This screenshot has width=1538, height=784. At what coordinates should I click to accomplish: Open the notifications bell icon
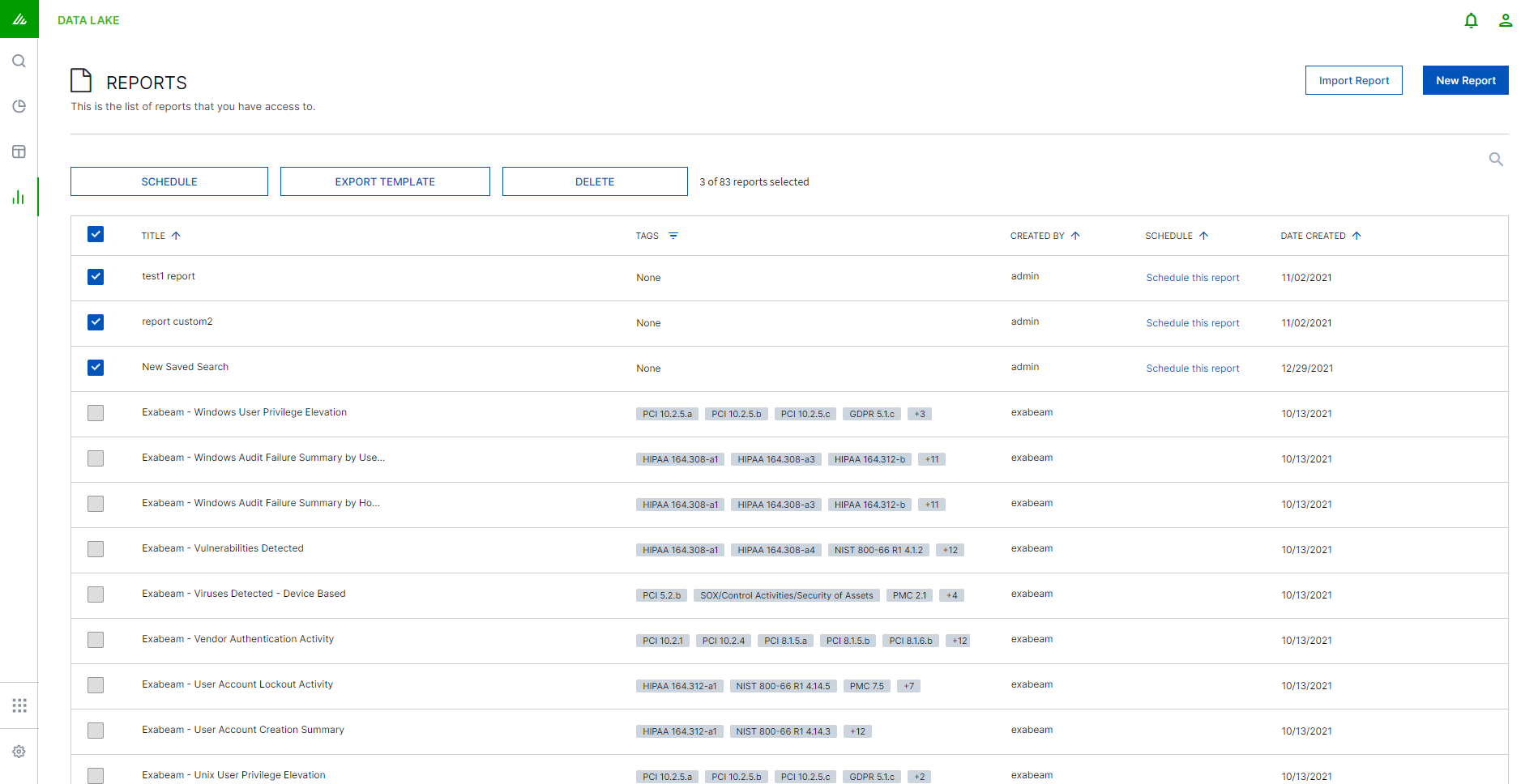coord(1472,20)
